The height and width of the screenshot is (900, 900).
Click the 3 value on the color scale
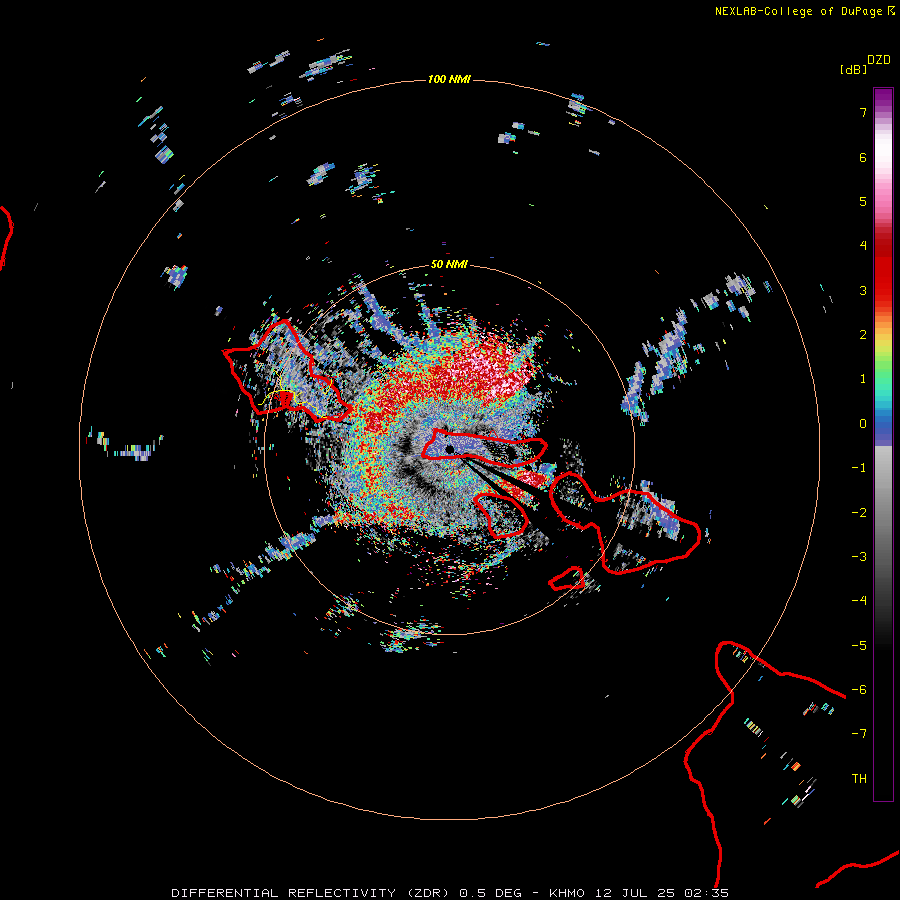pos(863,290)
